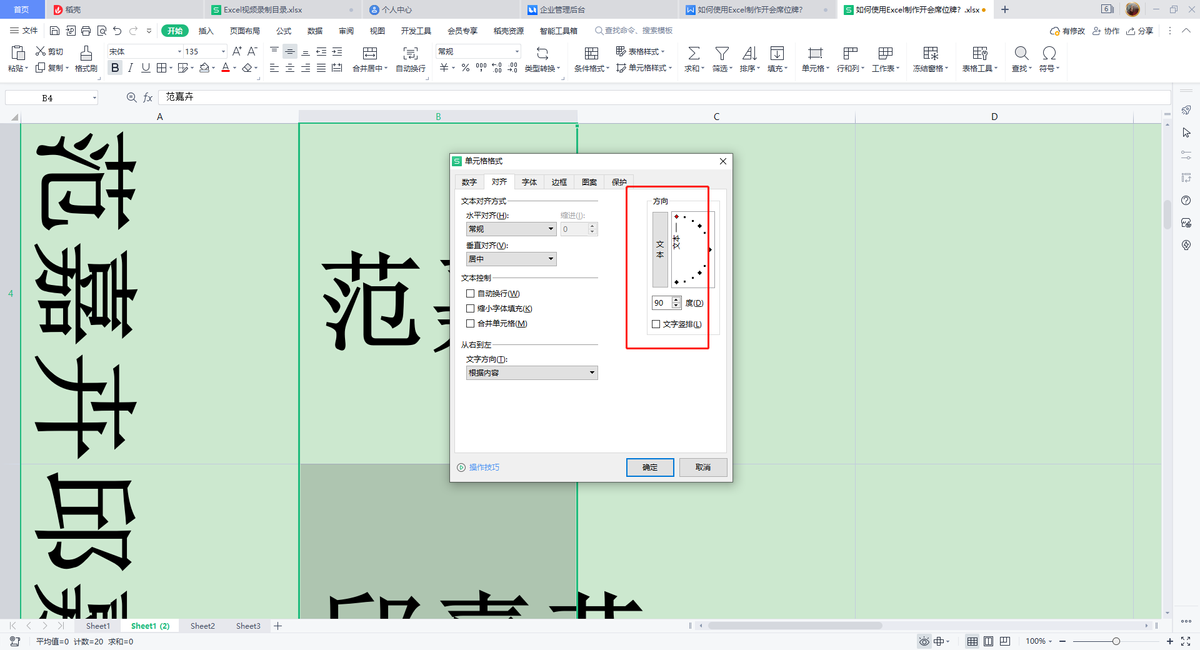The image size is (1200, 650).
Task: Toggle Underline formatting icon
Action: coord(146,68)
